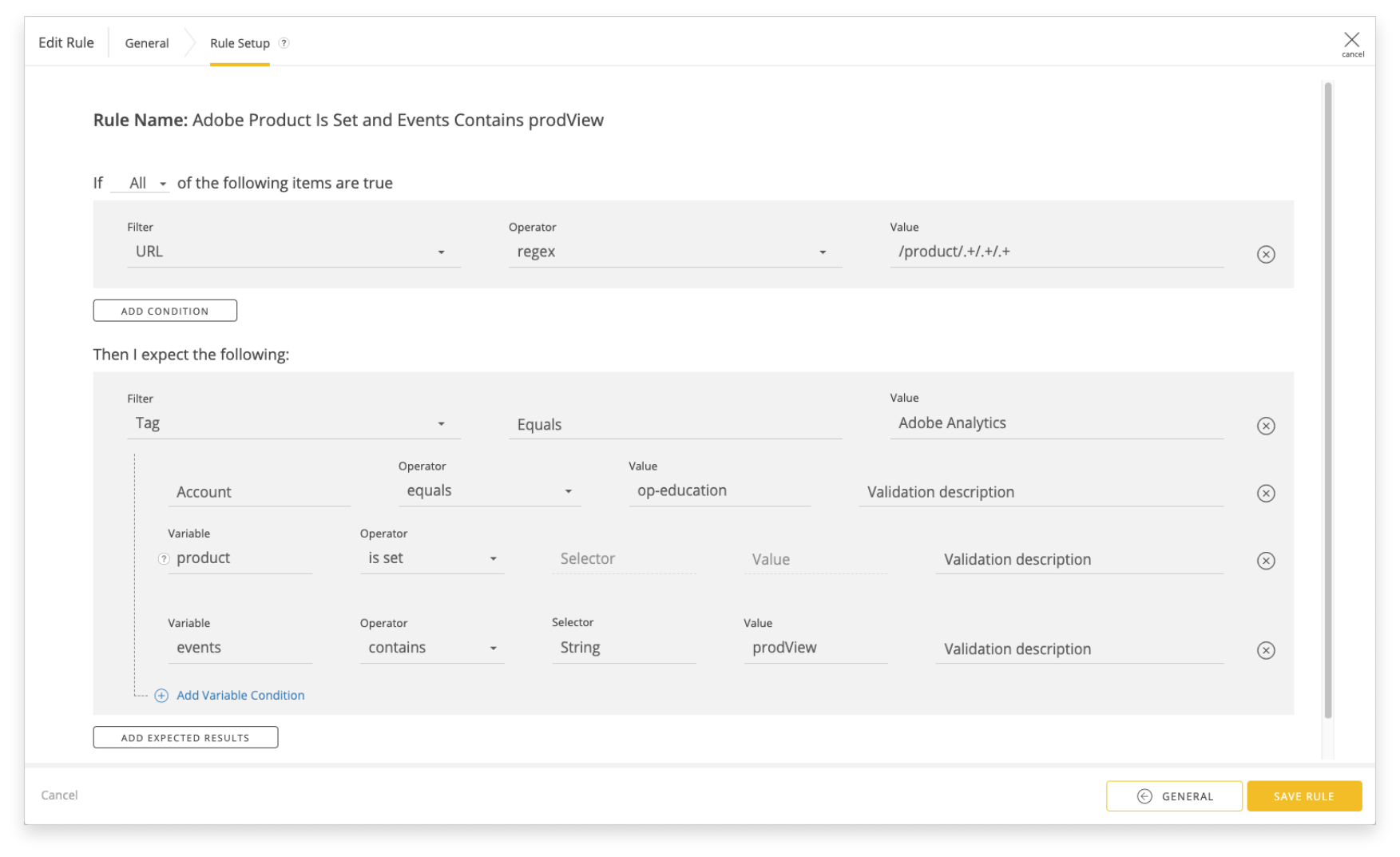Viewport: 1400px width, 857px height.
Task: Click the Add Variable Condition link
Action: pyautogui.click(x=240, y=696)
